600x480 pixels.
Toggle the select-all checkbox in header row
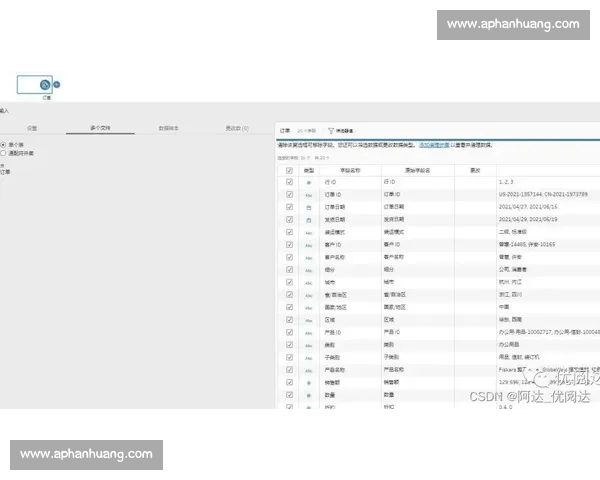point(289,170)
